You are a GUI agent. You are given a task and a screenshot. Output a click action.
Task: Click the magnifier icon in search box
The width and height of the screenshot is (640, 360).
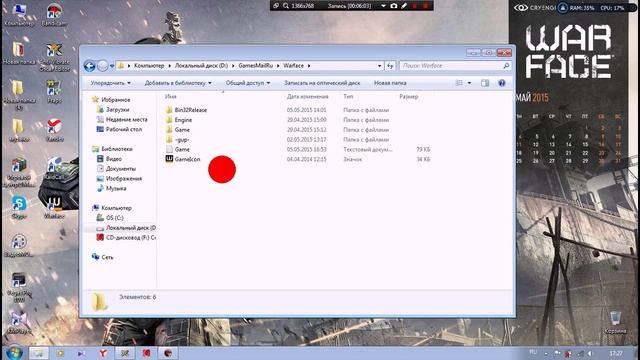(506, 66)
